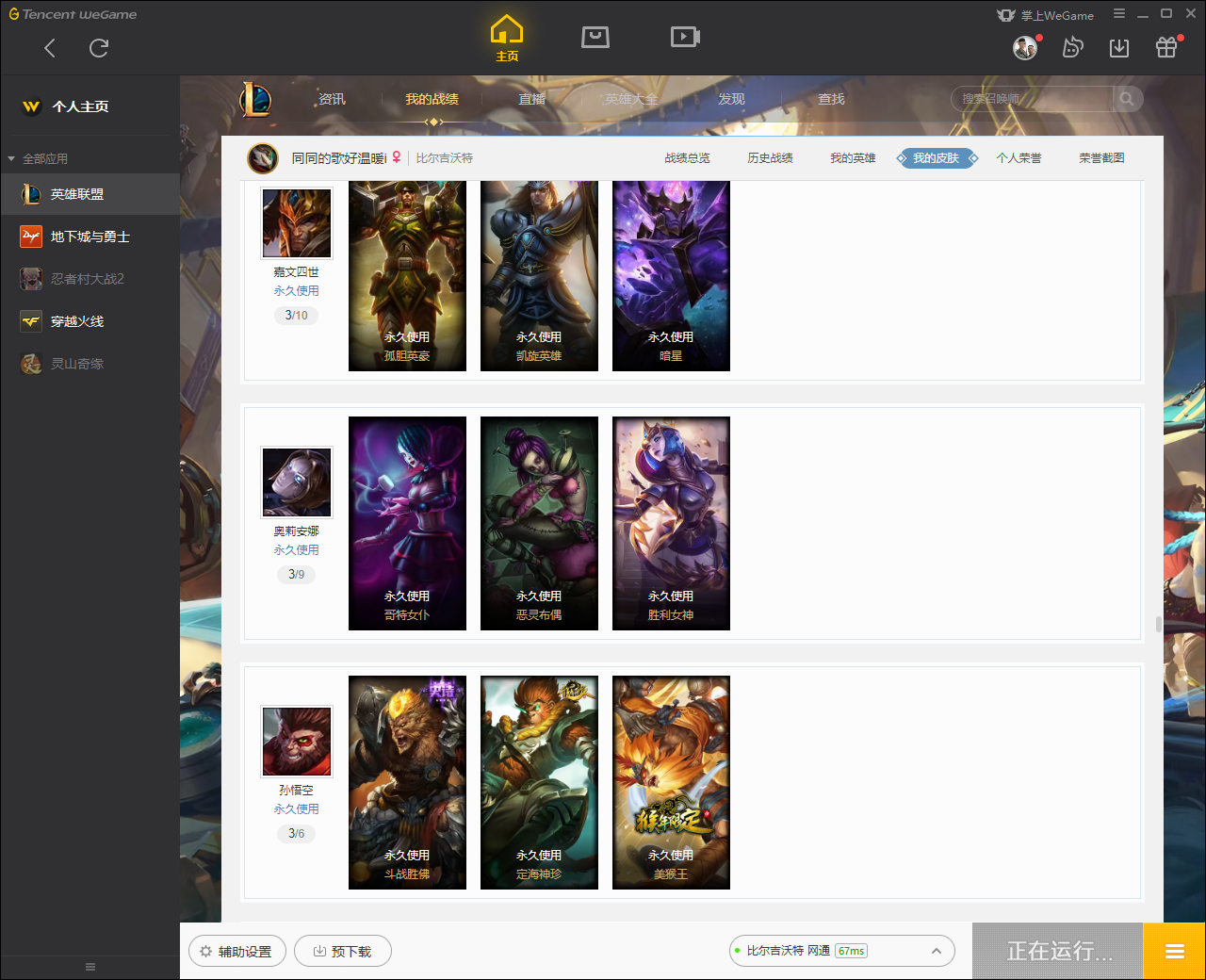View the 恶灵布偶 skin card
Viewport: 1206px width, 980px height.
coord(539,523)
